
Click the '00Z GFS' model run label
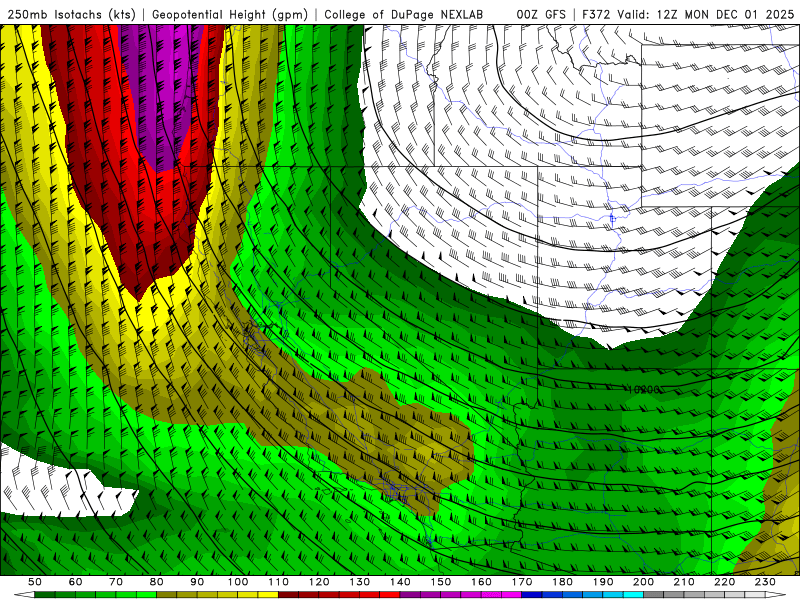click(541, 15)
